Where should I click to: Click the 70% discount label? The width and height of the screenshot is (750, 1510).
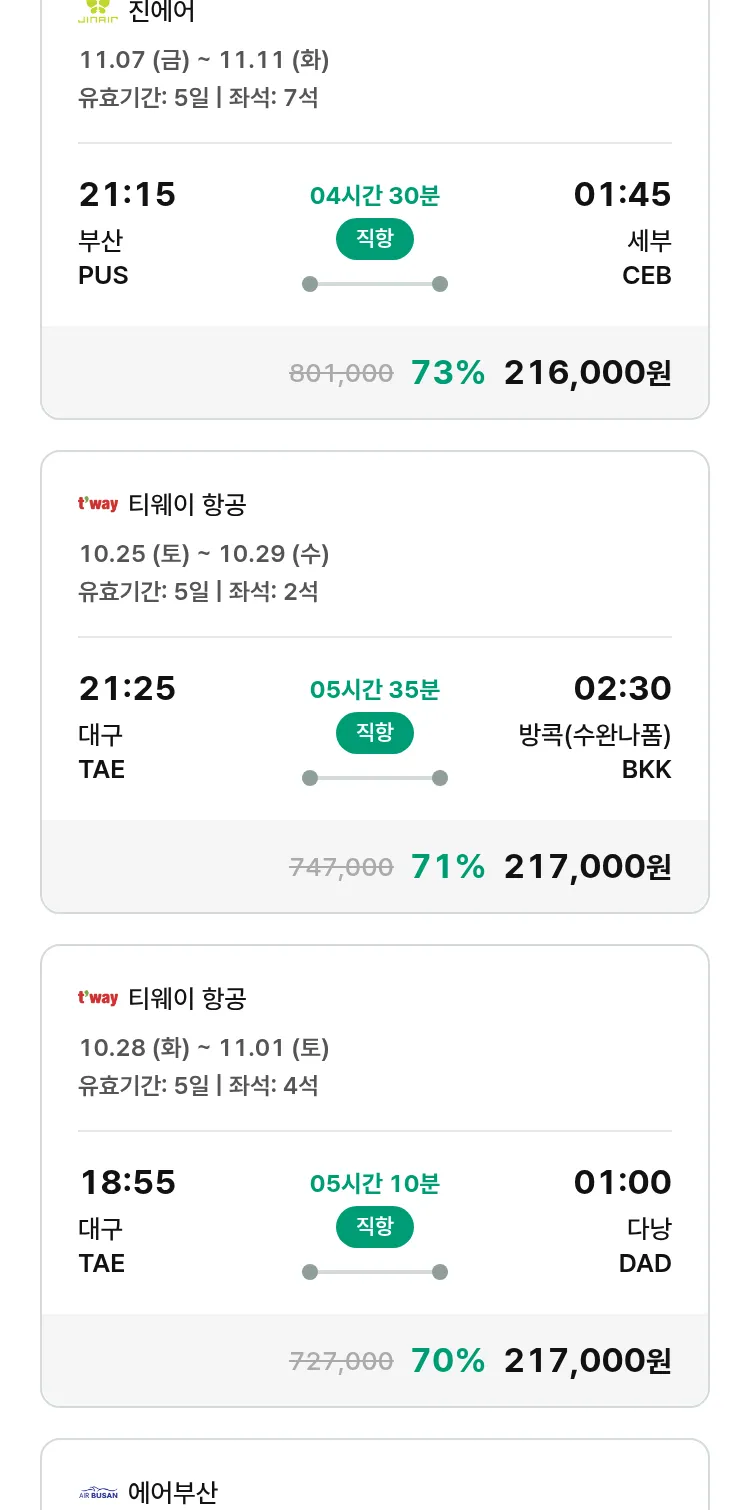(448, 1361)
